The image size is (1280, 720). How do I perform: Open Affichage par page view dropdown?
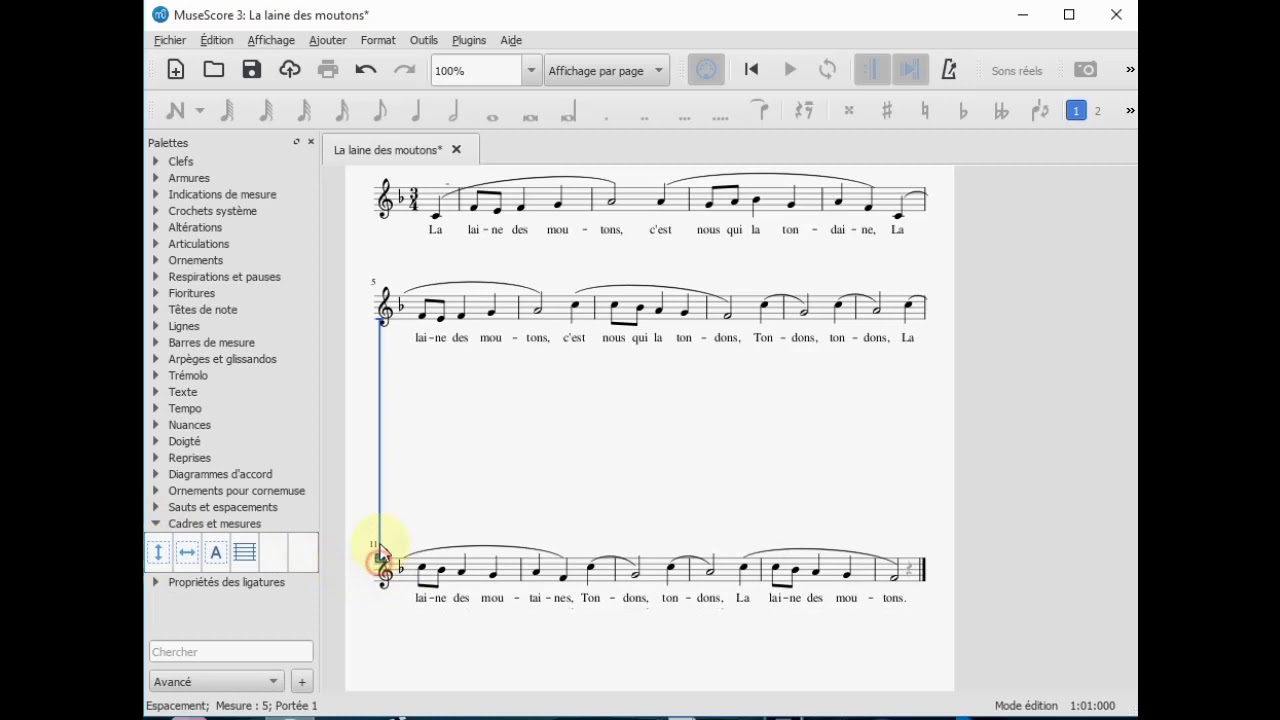(607, 71)
